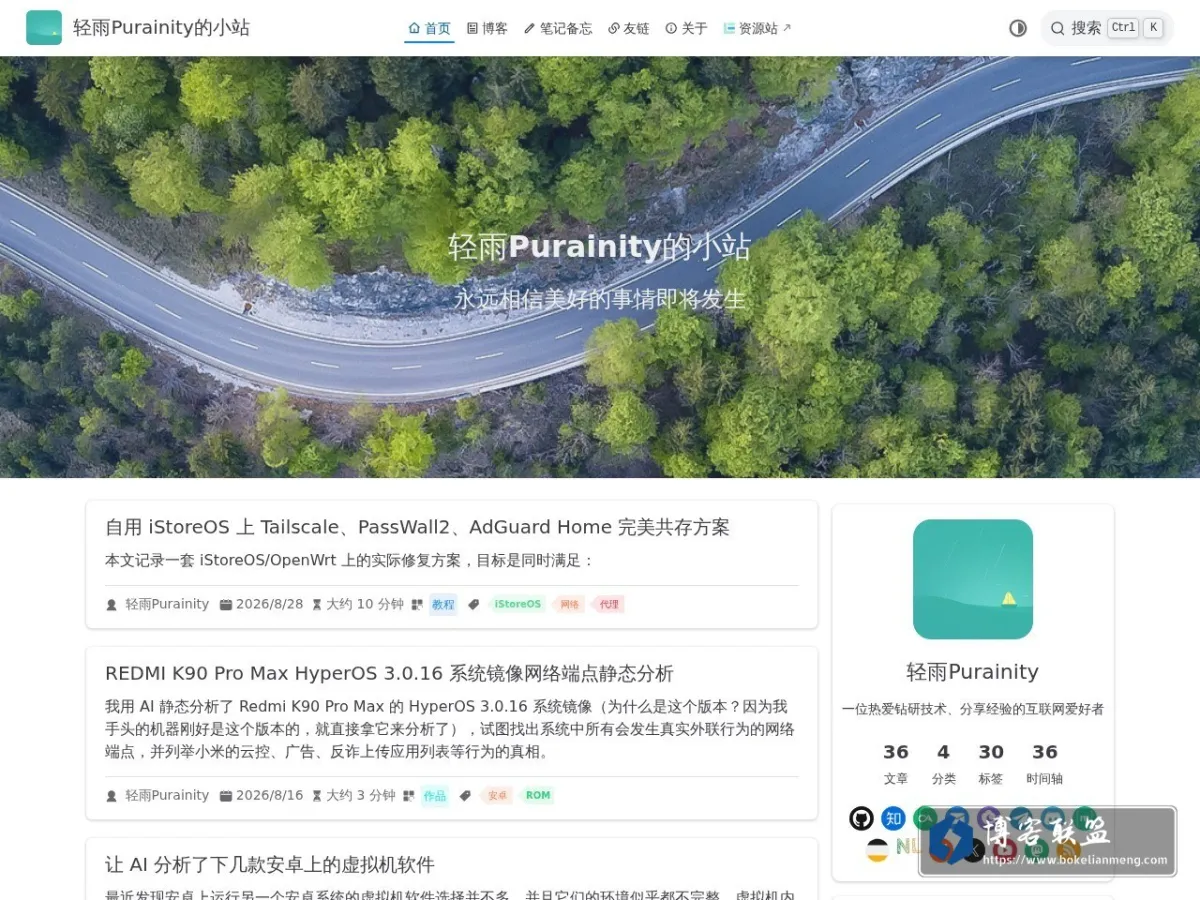Screen dimensions: 1200x900
Task: Open the 36 文章 articles count
Action: click(x=896, y=763)
